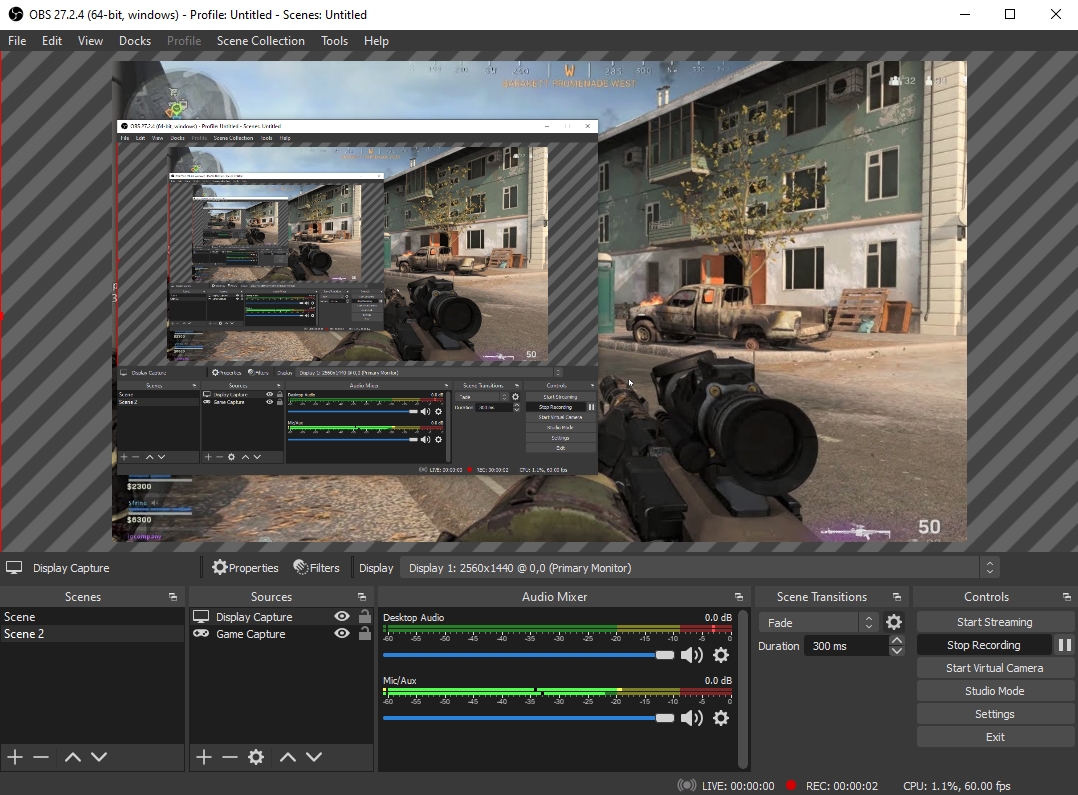Unlock the Display Capture source
Screen dimensions: 1078x795
[x=364, y=617]
